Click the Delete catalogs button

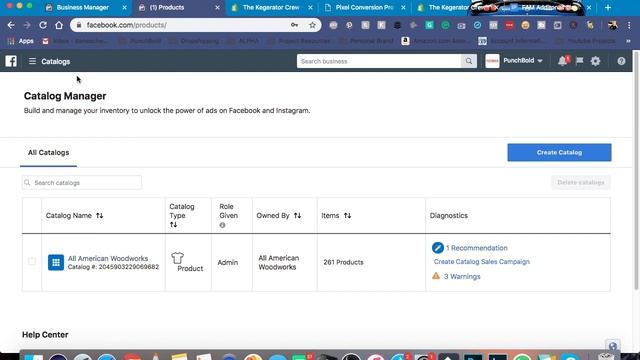580,182
